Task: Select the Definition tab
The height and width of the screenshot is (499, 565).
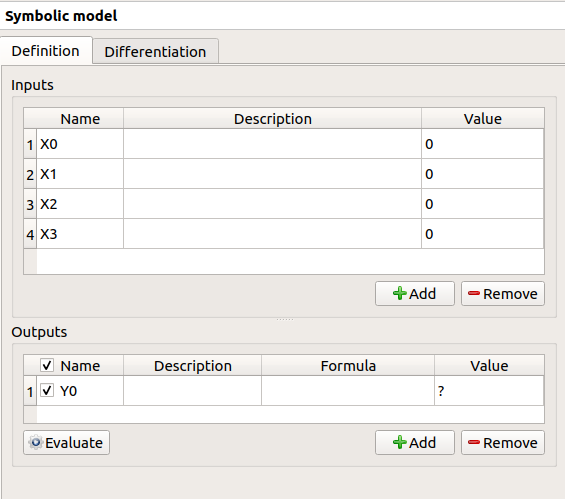Action: click(46, 51)
